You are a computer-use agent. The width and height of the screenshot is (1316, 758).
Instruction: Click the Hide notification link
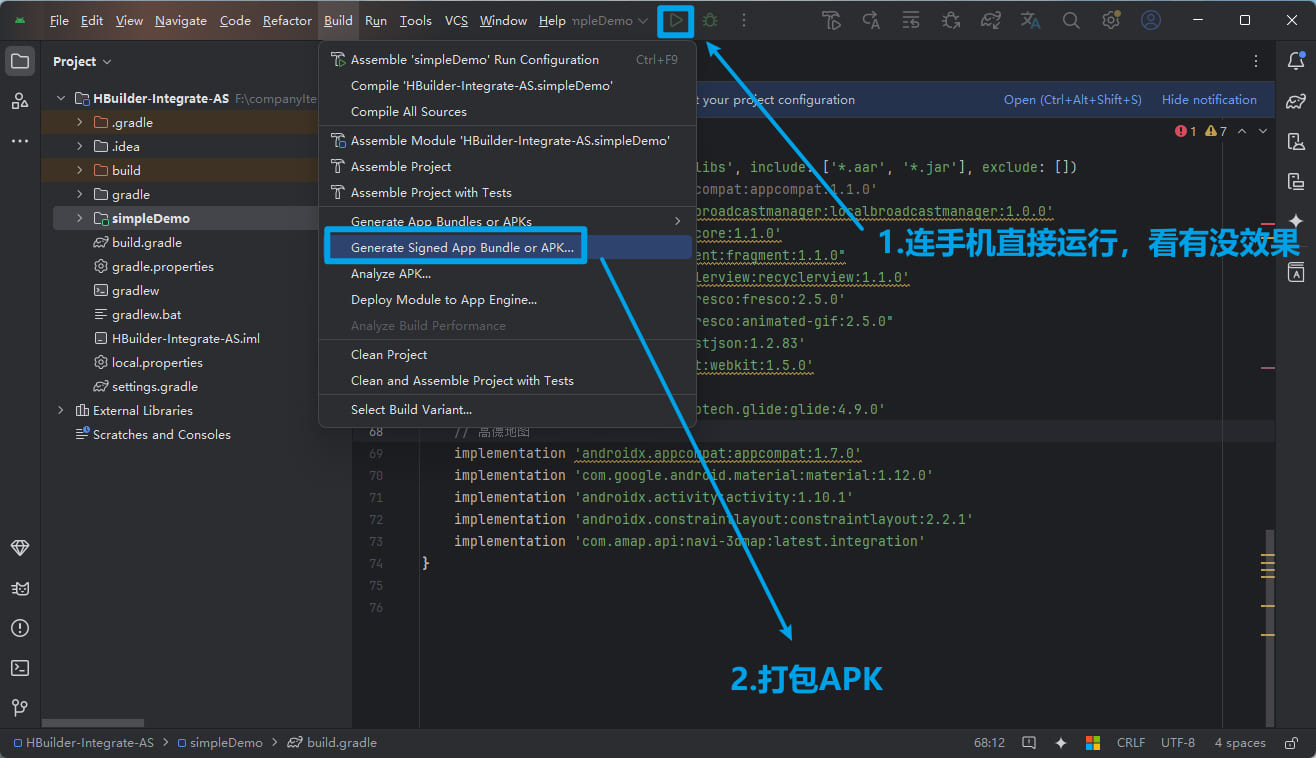(x=1208, y=100)
